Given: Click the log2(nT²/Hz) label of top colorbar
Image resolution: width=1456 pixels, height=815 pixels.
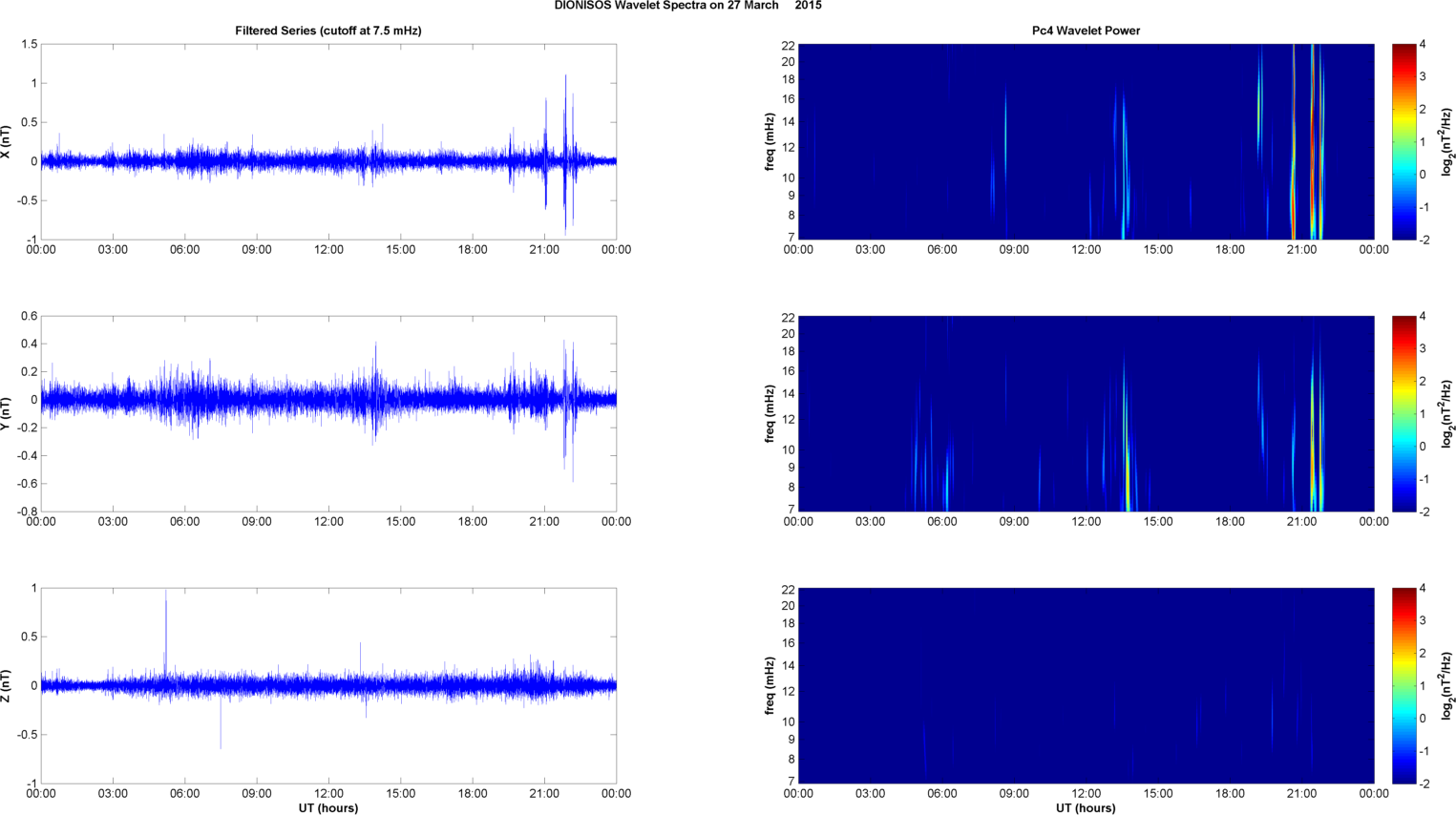Looking at the screenshot, I should pos(1447,142).
